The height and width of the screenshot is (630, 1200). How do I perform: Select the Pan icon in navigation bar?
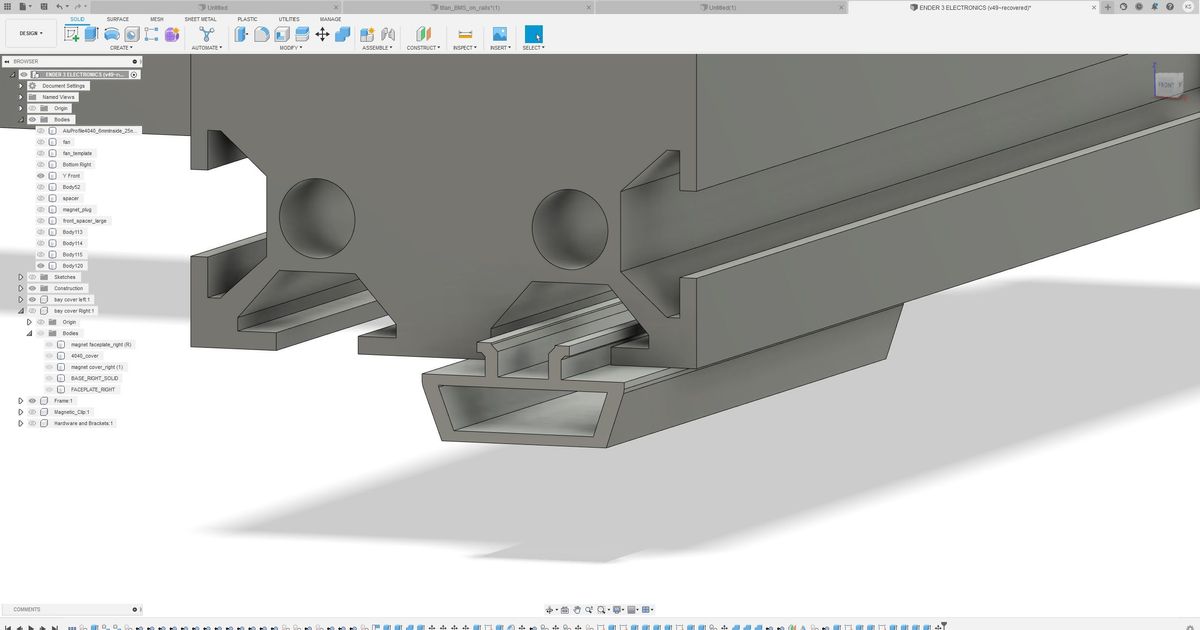point(577,610)
